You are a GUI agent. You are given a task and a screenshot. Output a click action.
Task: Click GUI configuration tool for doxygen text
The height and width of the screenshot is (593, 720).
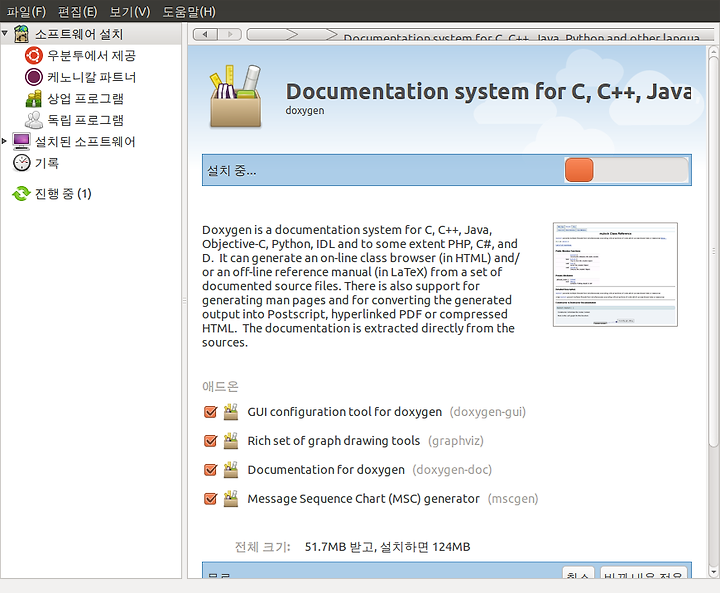point(344,412)
